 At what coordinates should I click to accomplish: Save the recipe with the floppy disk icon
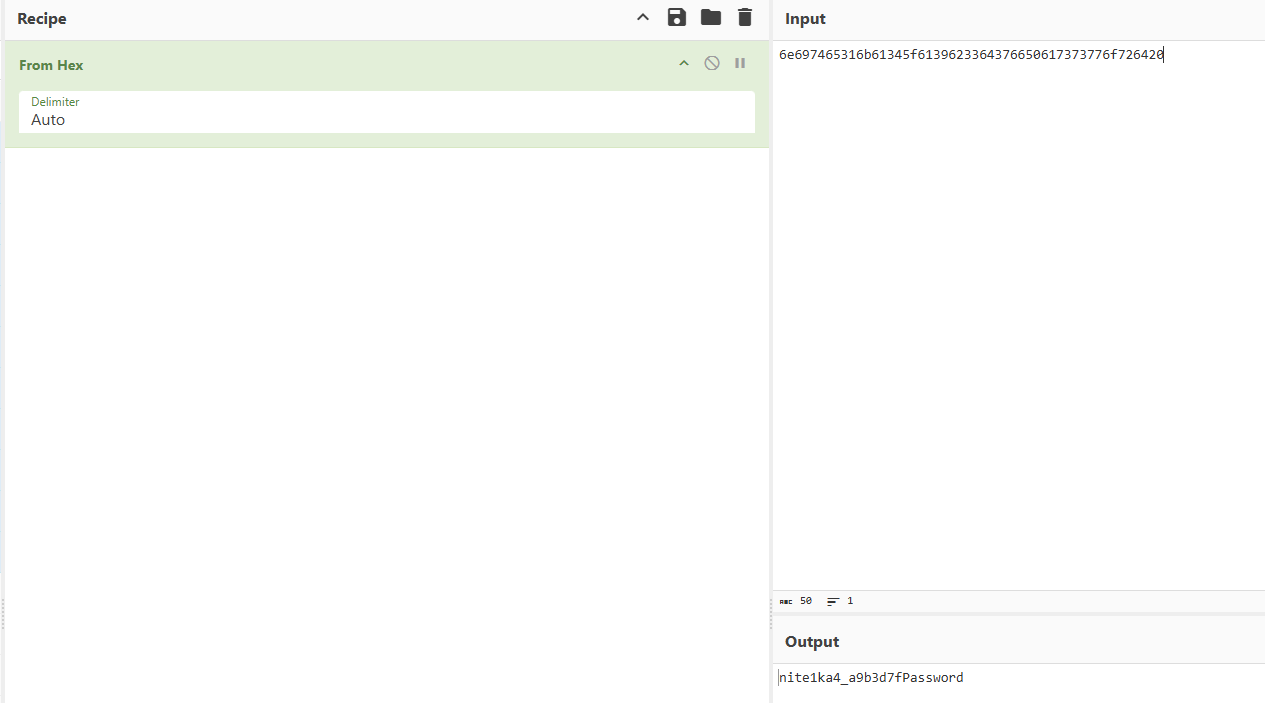[677, 17]
